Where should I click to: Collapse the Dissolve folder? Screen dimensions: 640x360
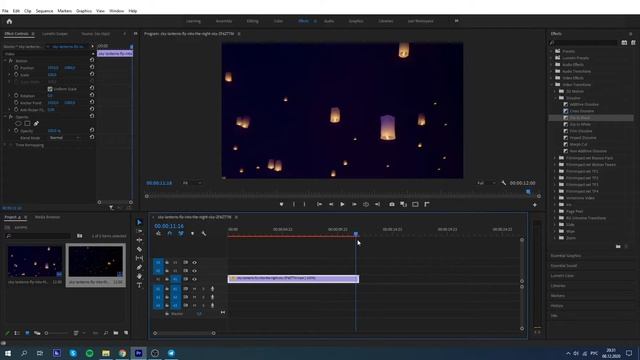(x=556, y=98)
